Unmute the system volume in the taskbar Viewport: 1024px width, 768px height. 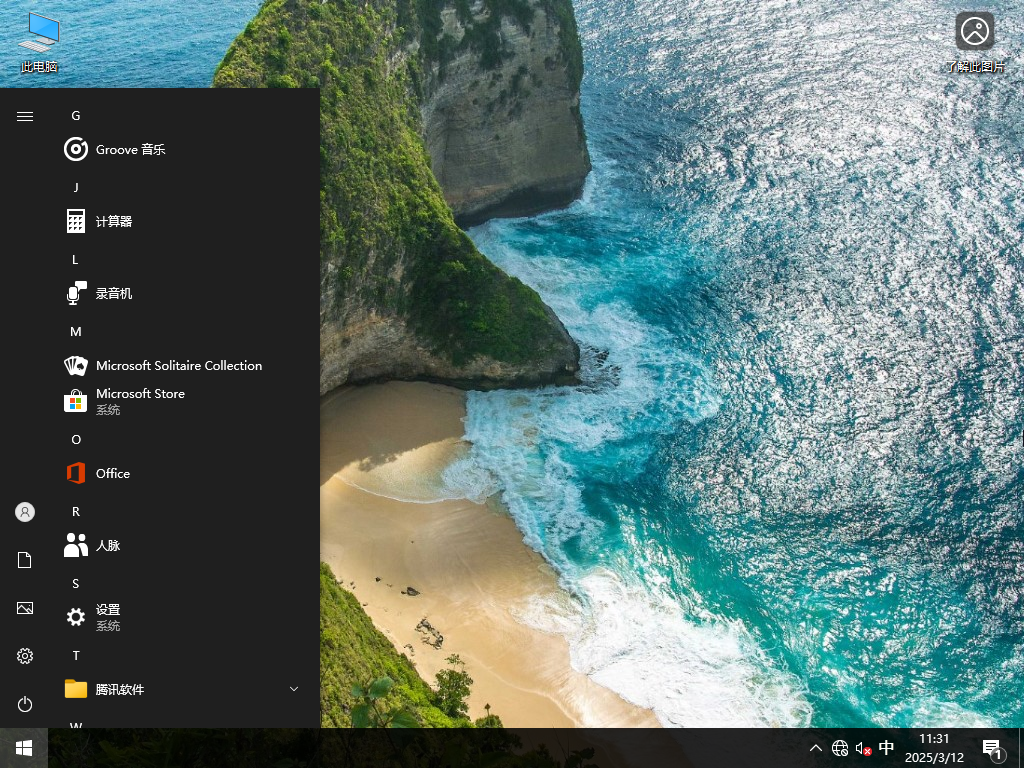coord(862,747)
